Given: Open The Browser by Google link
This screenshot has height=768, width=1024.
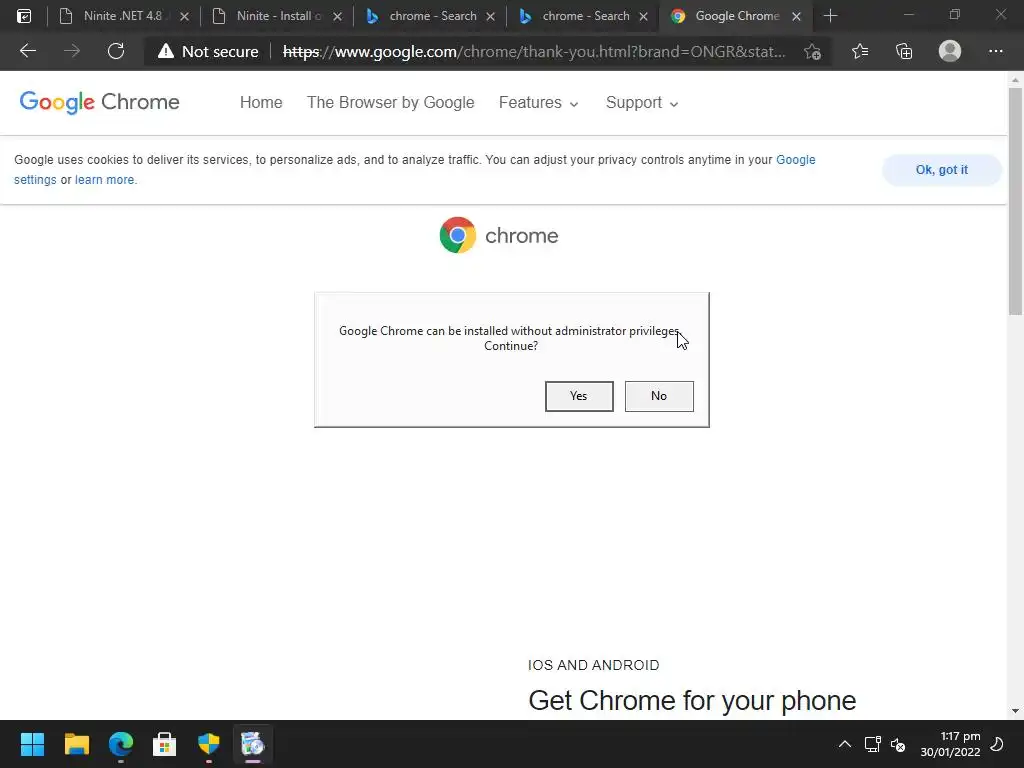Looking at the screenshot, I should click(x=391, y=103).
